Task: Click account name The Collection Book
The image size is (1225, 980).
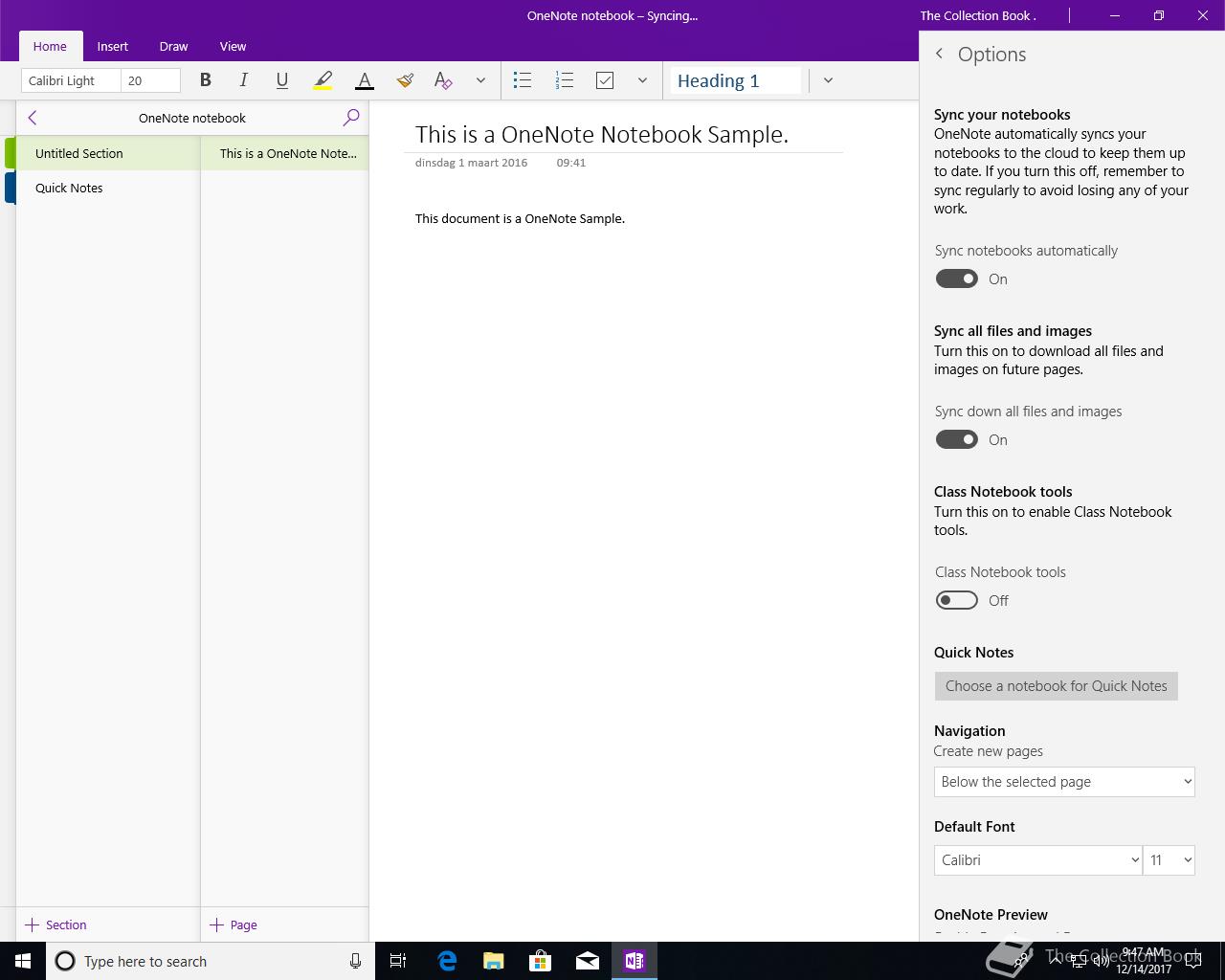Action: [x=978, y=15]
